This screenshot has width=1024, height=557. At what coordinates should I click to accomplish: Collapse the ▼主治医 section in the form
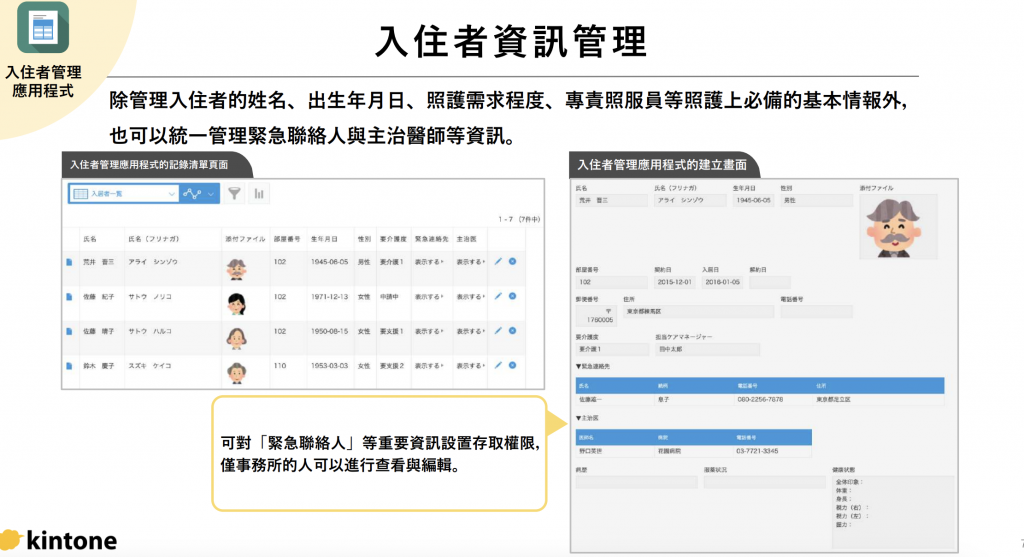586,418
